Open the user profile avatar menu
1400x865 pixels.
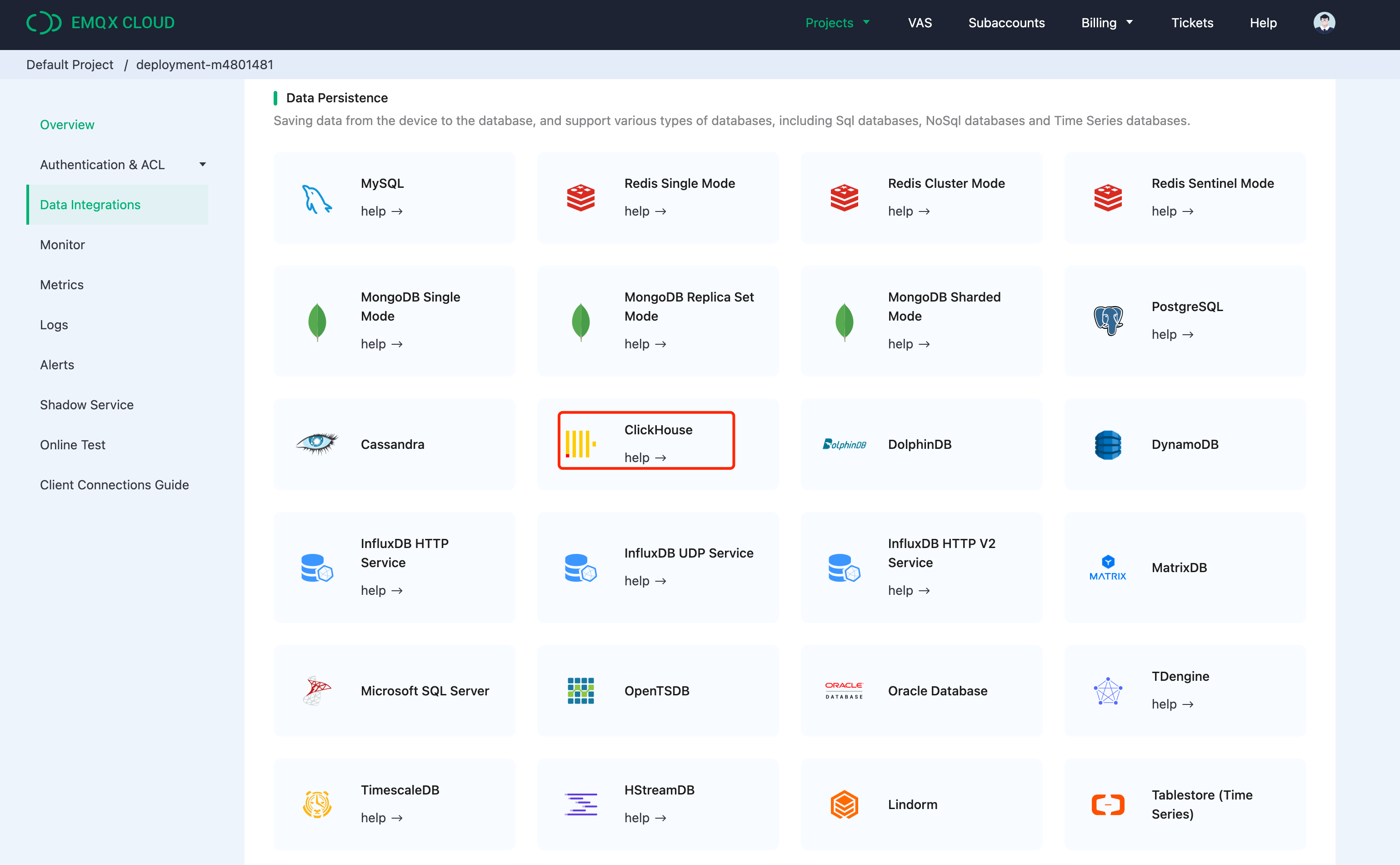(1324, 22)
